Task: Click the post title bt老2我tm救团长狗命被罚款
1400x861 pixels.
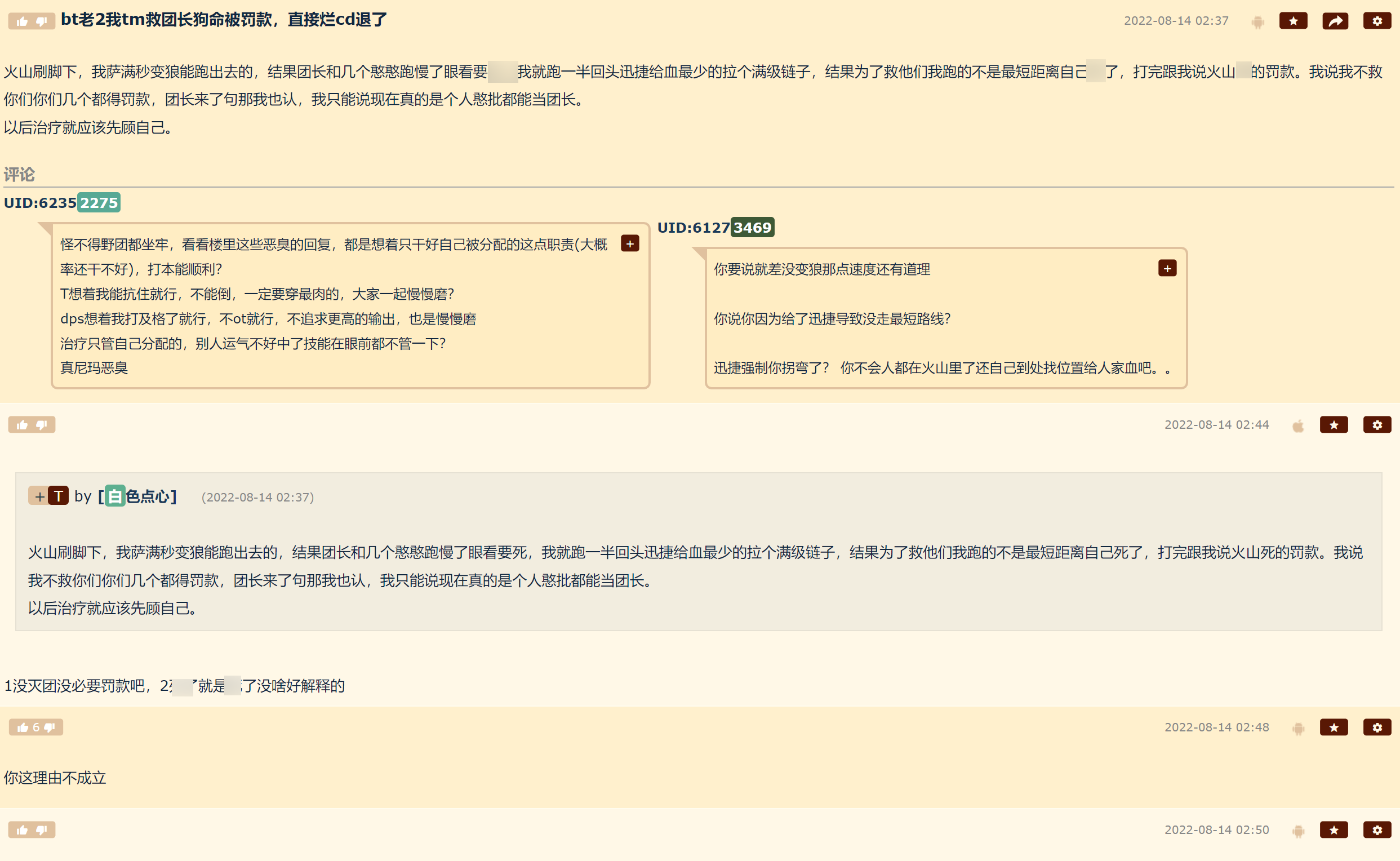Action: (224, 20)
